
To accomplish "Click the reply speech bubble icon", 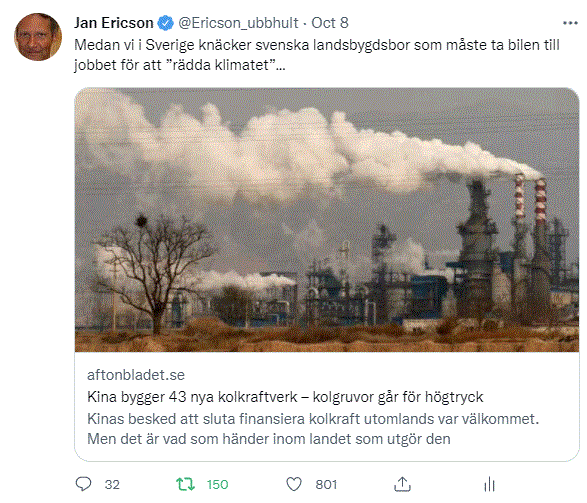I will tap(83, 484).
